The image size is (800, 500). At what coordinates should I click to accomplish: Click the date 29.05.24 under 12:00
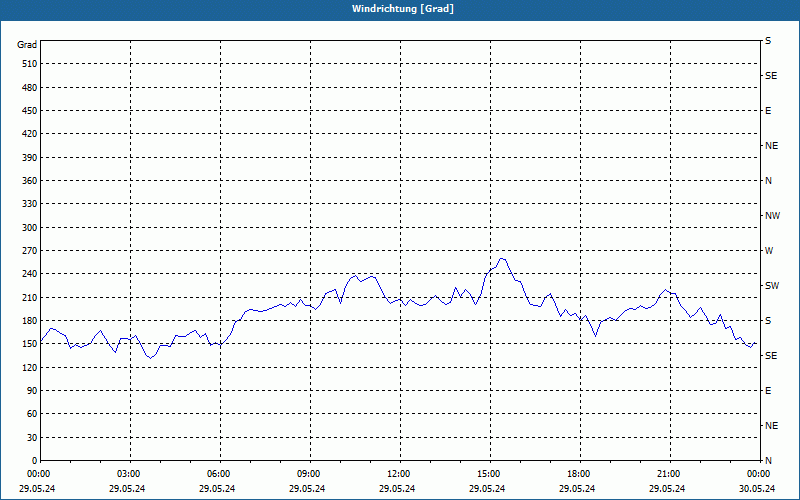[x=397, y=488]
